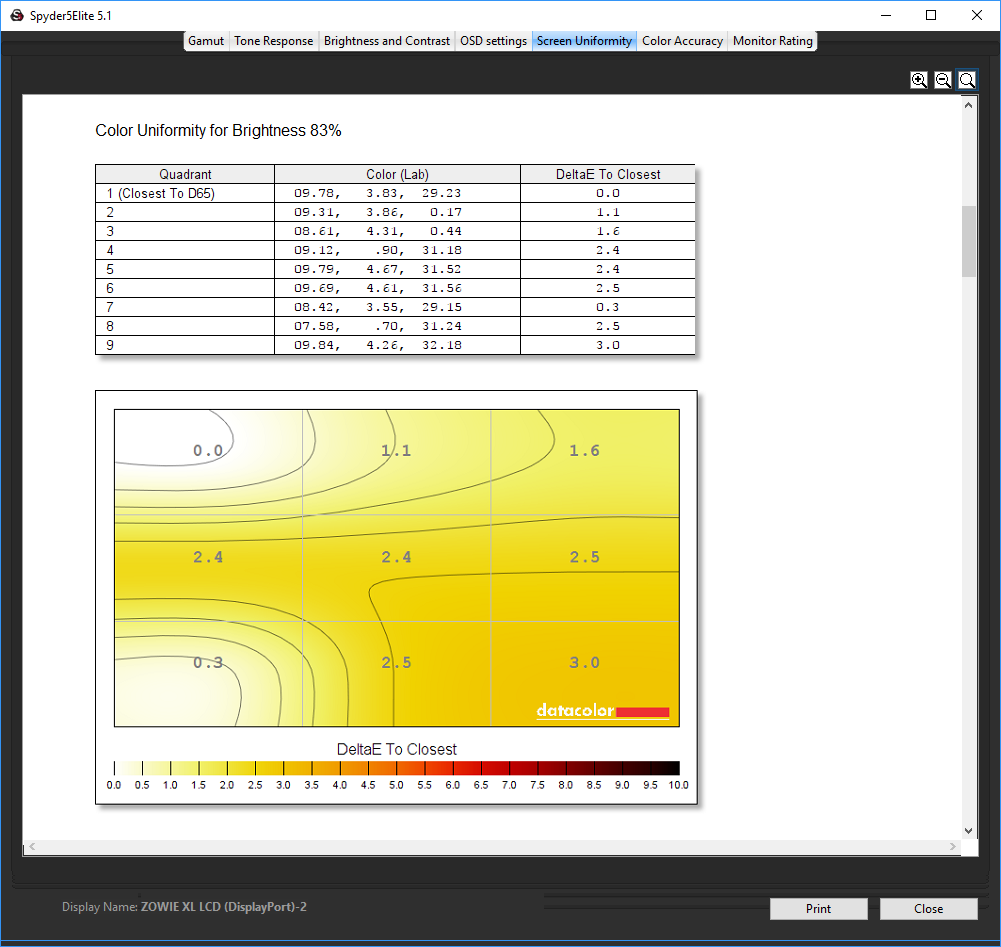Select the Brightness and Contrast tab
This screenshot has height=947, width=1001.
coord(387,41)
